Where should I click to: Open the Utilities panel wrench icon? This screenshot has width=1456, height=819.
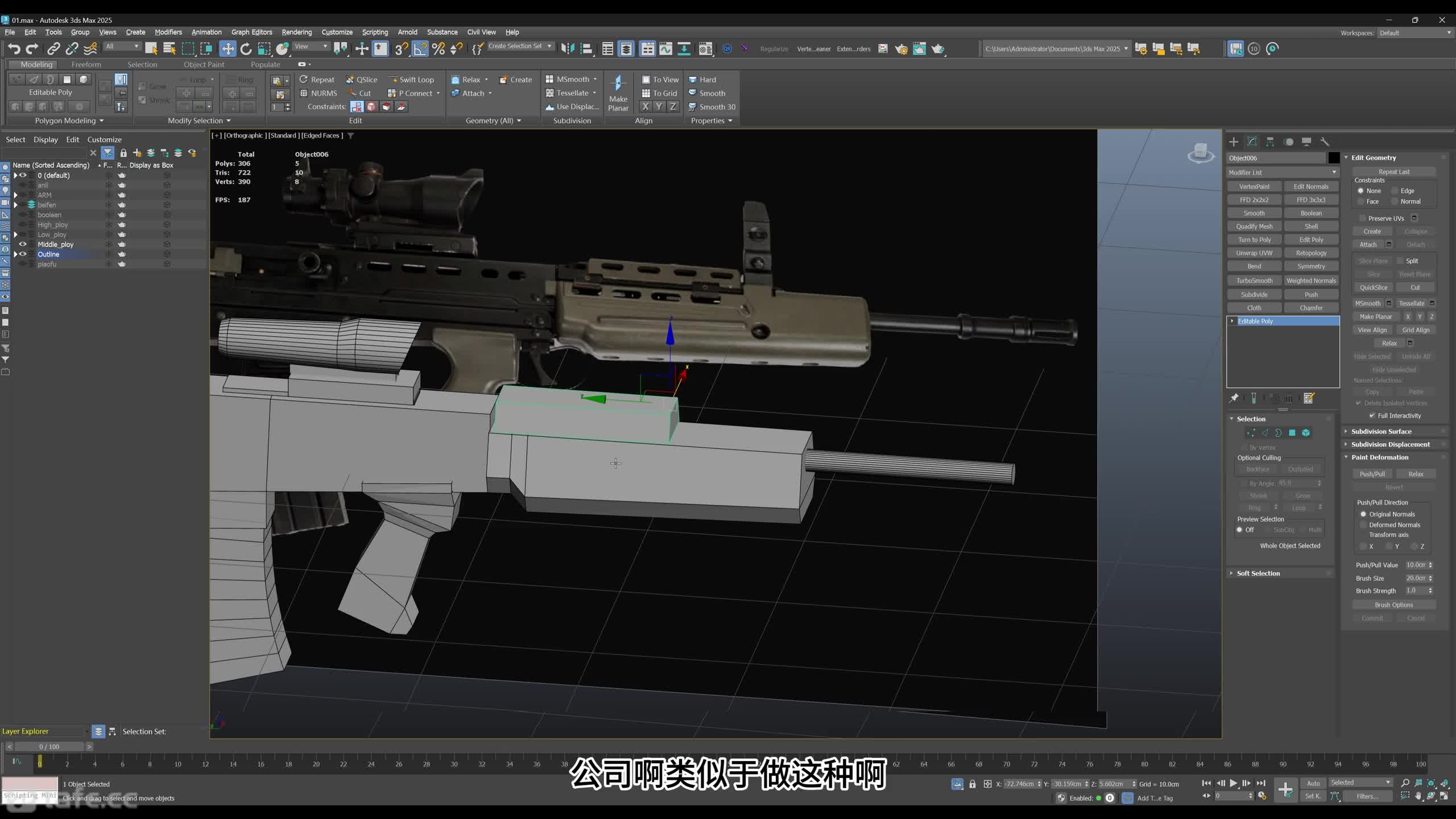point(1325,142)
